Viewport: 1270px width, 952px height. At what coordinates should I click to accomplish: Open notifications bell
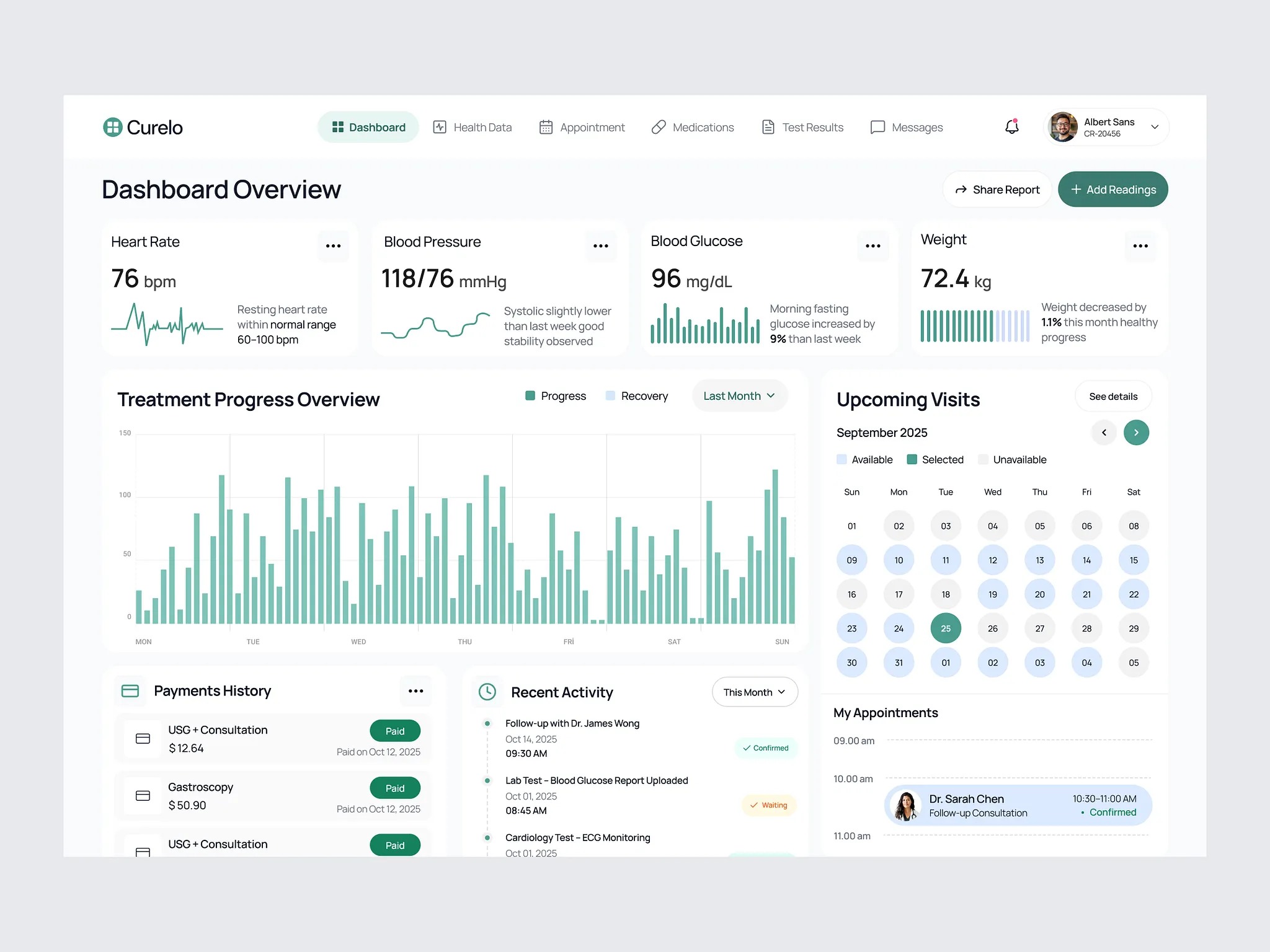1012,126
